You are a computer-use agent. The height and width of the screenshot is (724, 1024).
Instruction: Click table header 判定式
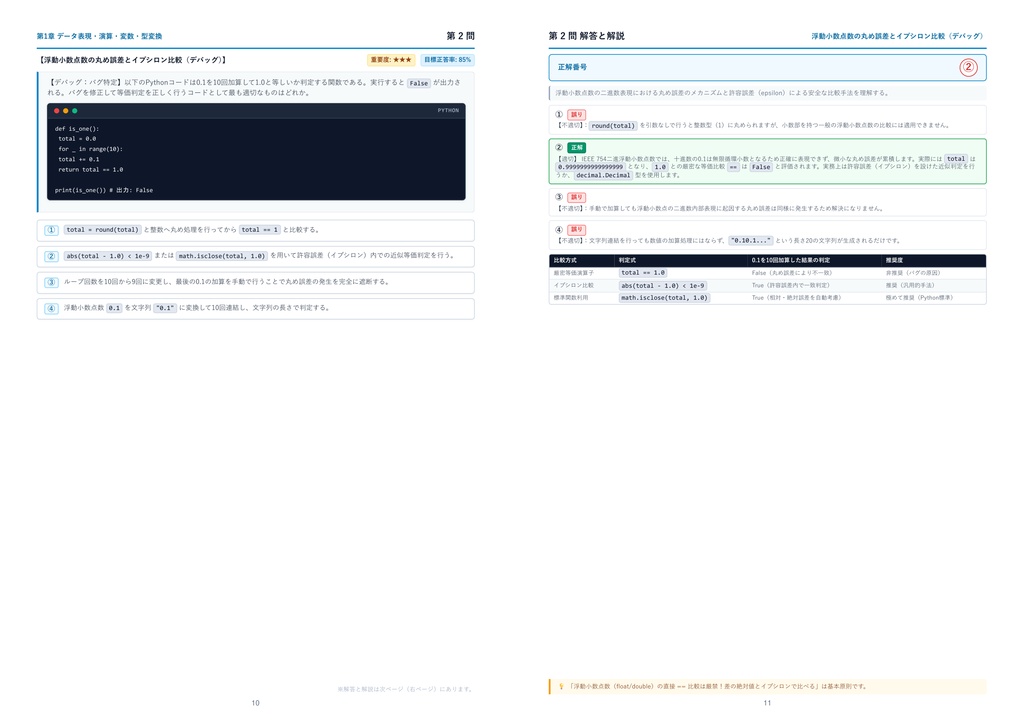[627, 260]
